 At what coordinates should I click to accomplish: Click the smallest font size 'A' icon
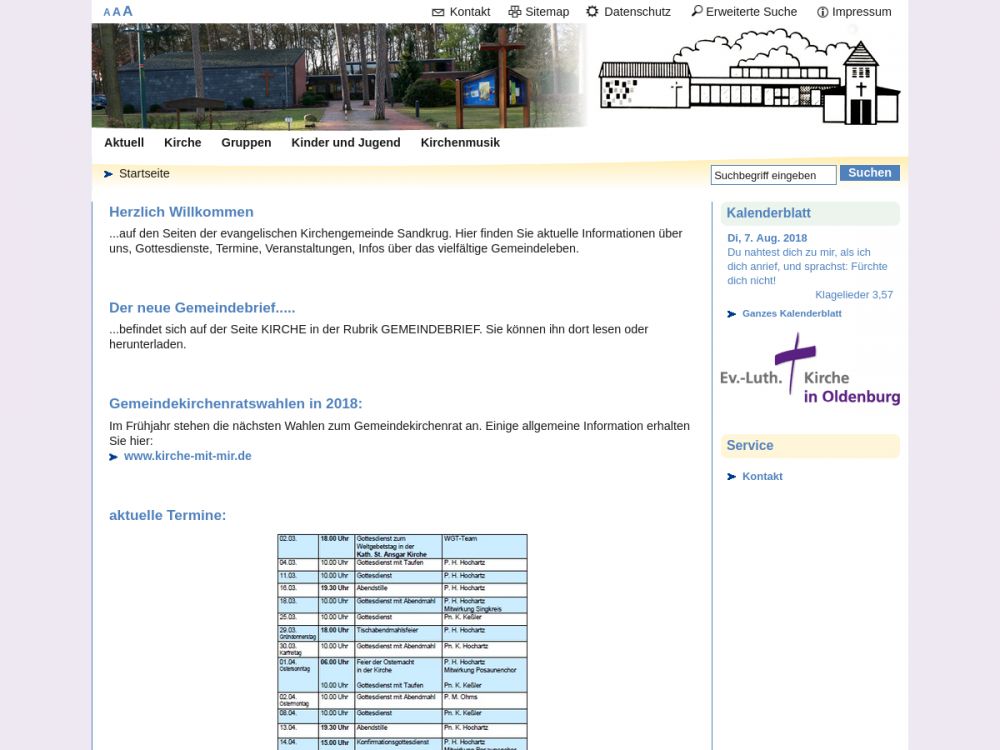click(107, 13)
